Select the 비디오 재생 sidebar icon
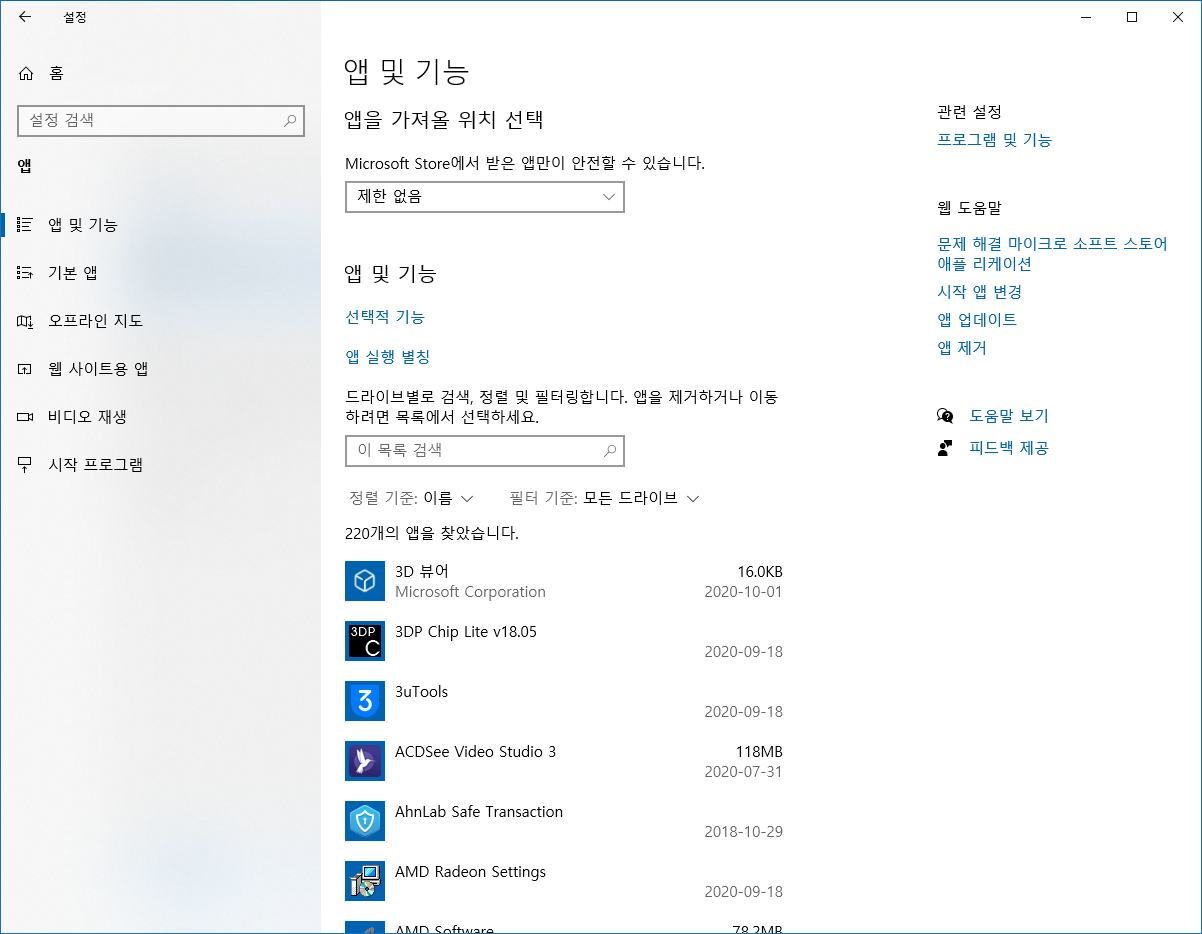This screenshot has height=934, width=1202. 26,417
